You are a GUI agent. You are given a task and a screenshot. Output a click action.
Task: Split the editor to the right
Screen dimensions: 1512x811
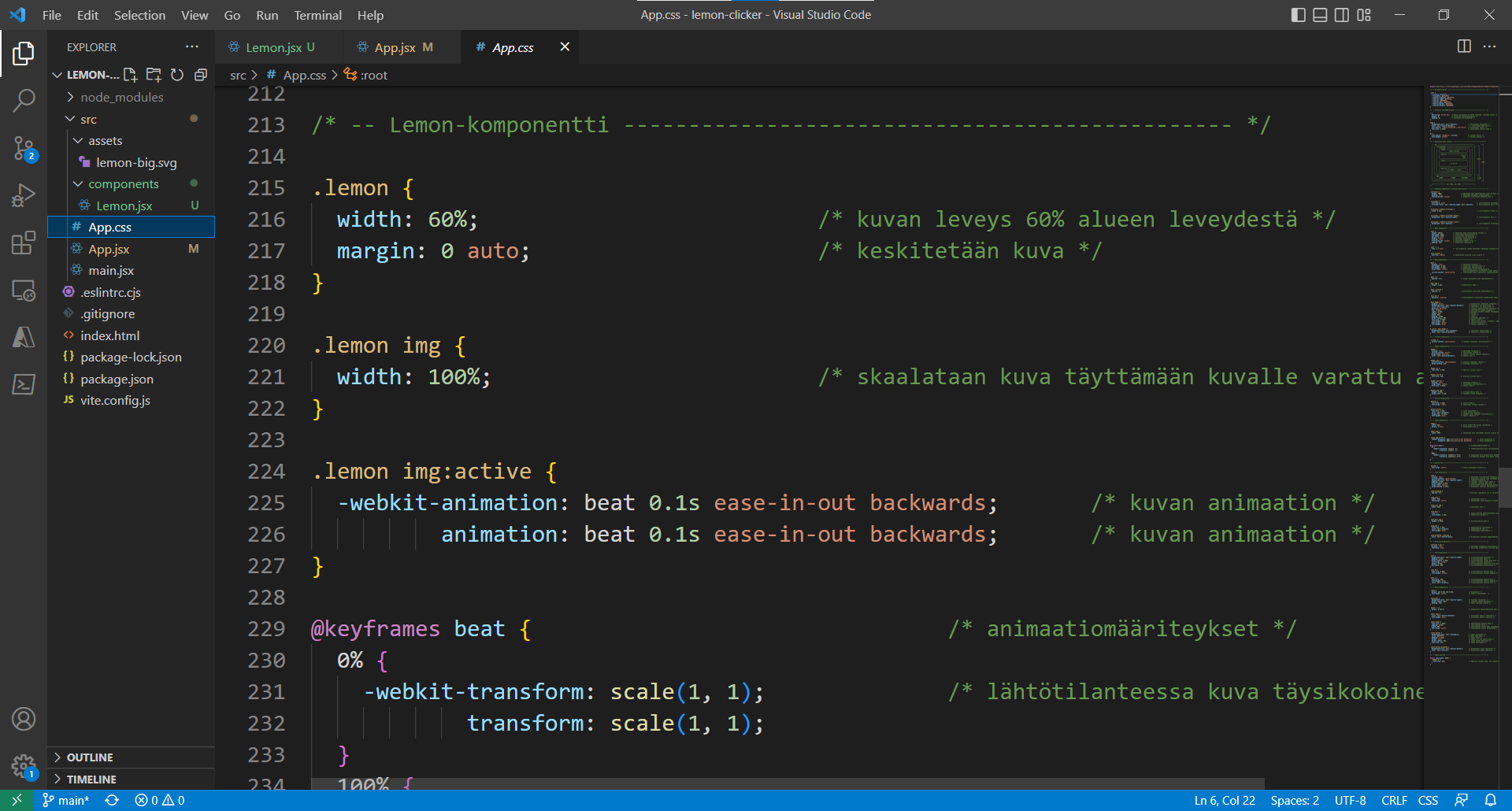pyautogui.click(x=1464, y=46)
